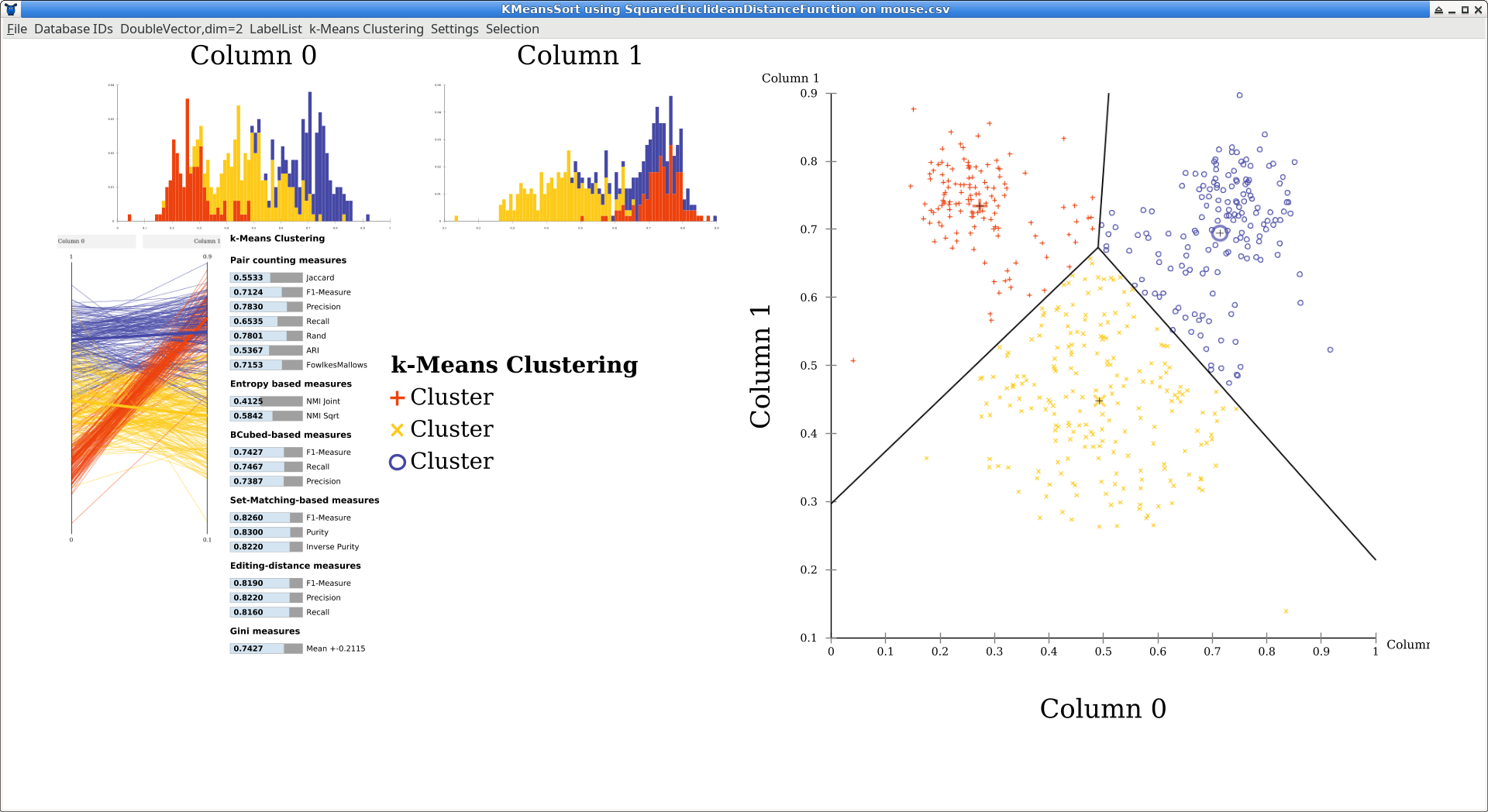Open the Settings menu
The image size is (1488, 812).
[454, 29]
